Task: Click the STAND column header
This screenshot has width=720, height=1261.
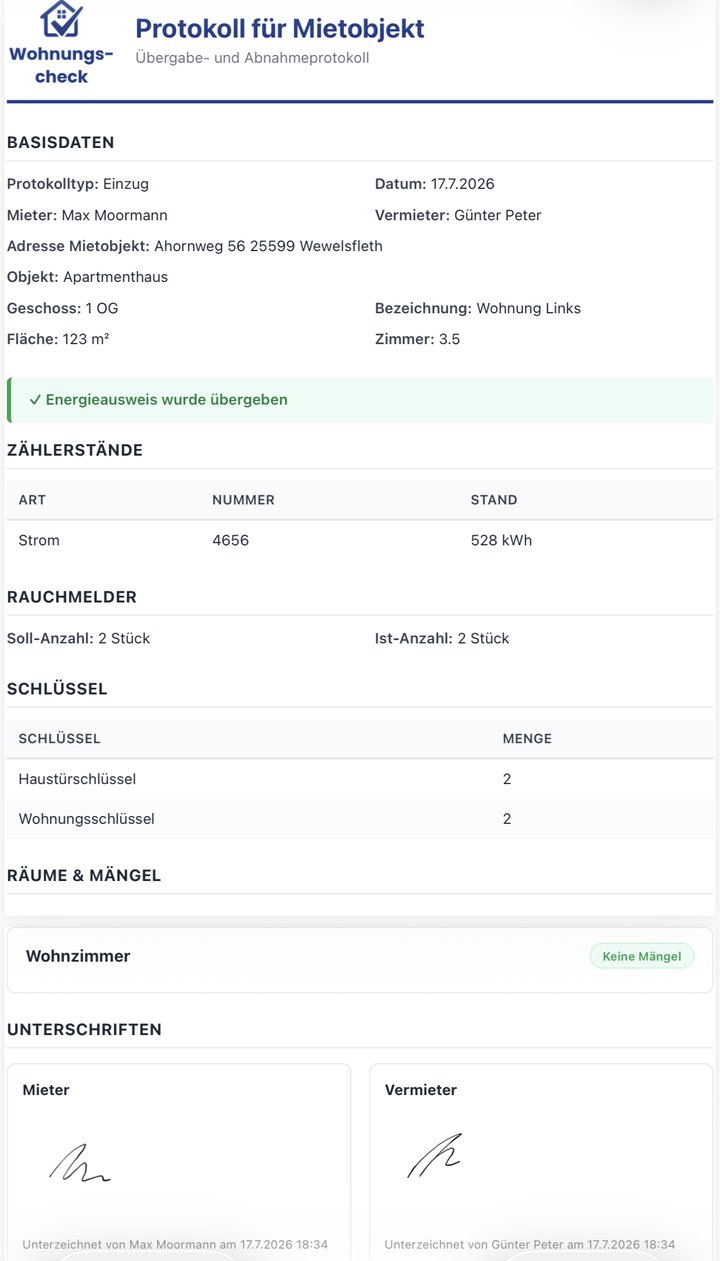Action: point(494,500)
